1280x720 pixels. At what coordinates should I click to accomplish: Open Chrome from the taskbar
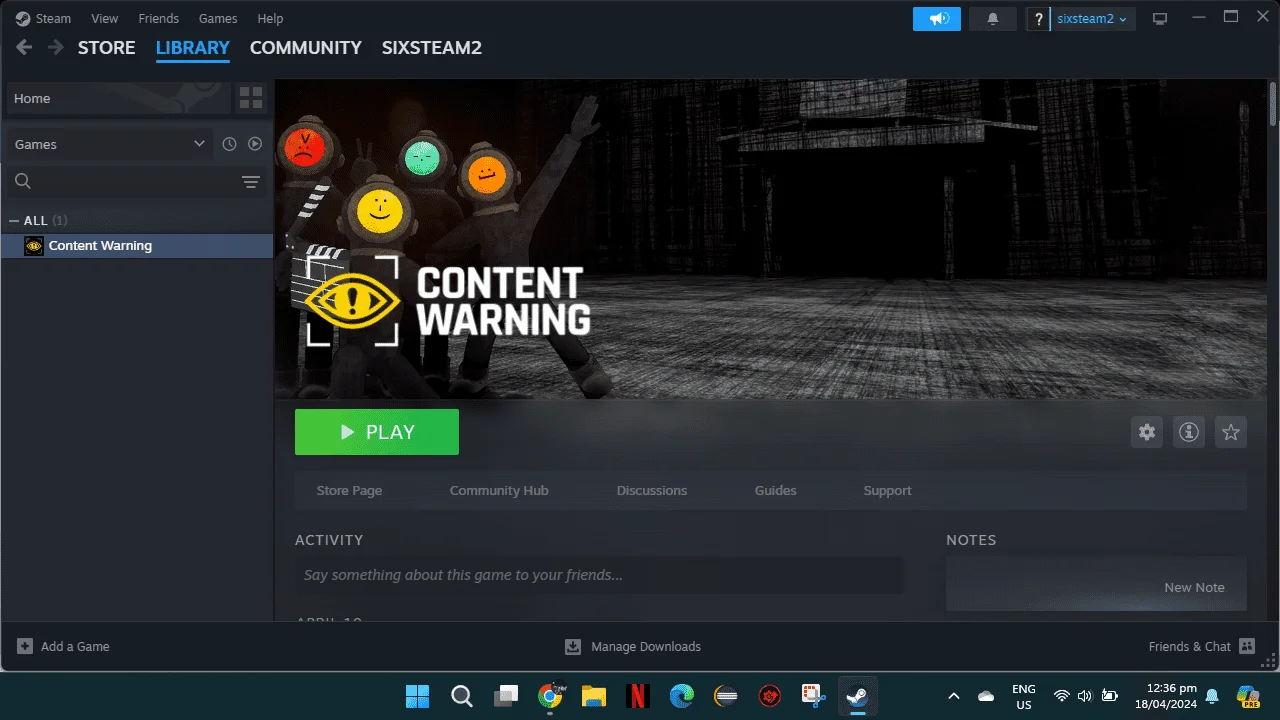point(550,696)
